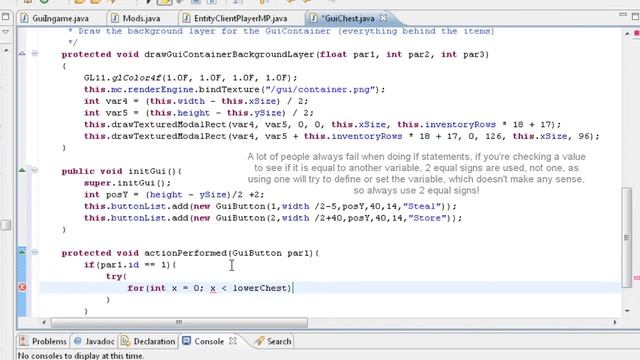Screen dimensions: 640x360
Task: Close the GuiChest.java tab
Action: click(x=383, y=18)
